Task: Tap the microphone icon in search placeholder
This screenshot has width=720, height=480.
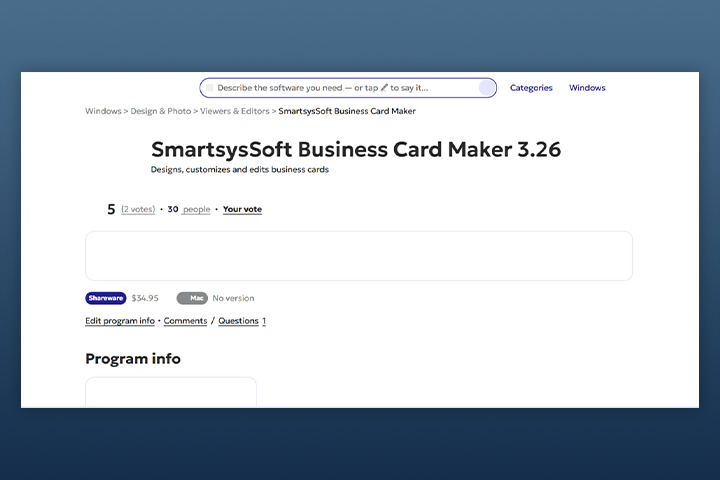Action: pyautogui.click(x=384, y=88)
